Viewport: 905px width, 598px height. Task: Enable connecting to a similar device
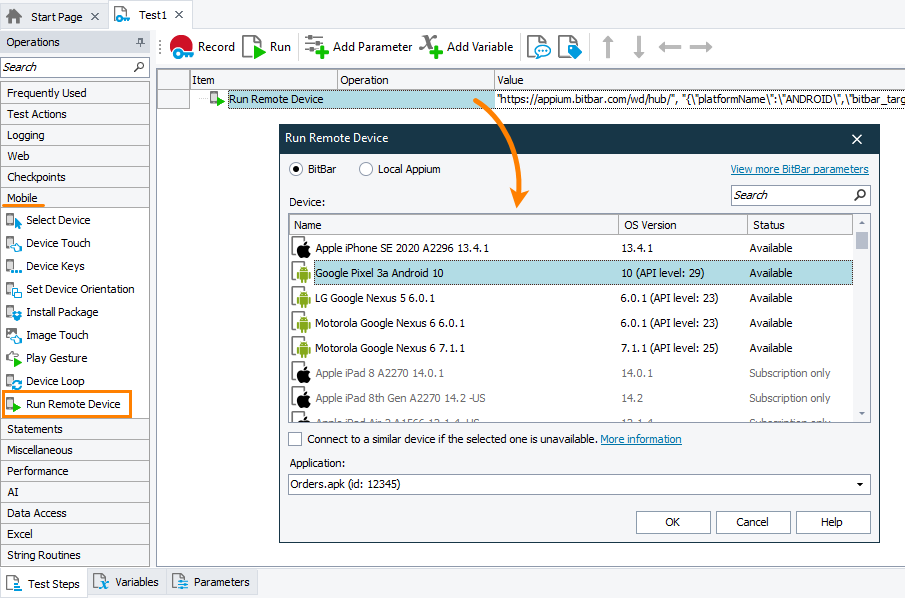coord(296,438)
